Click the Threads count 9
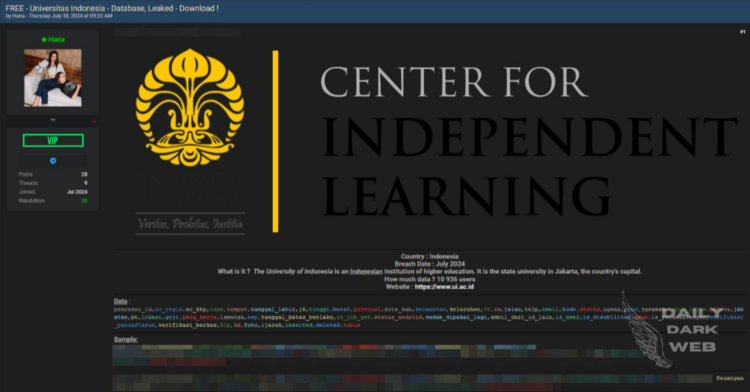 [86, 183]
